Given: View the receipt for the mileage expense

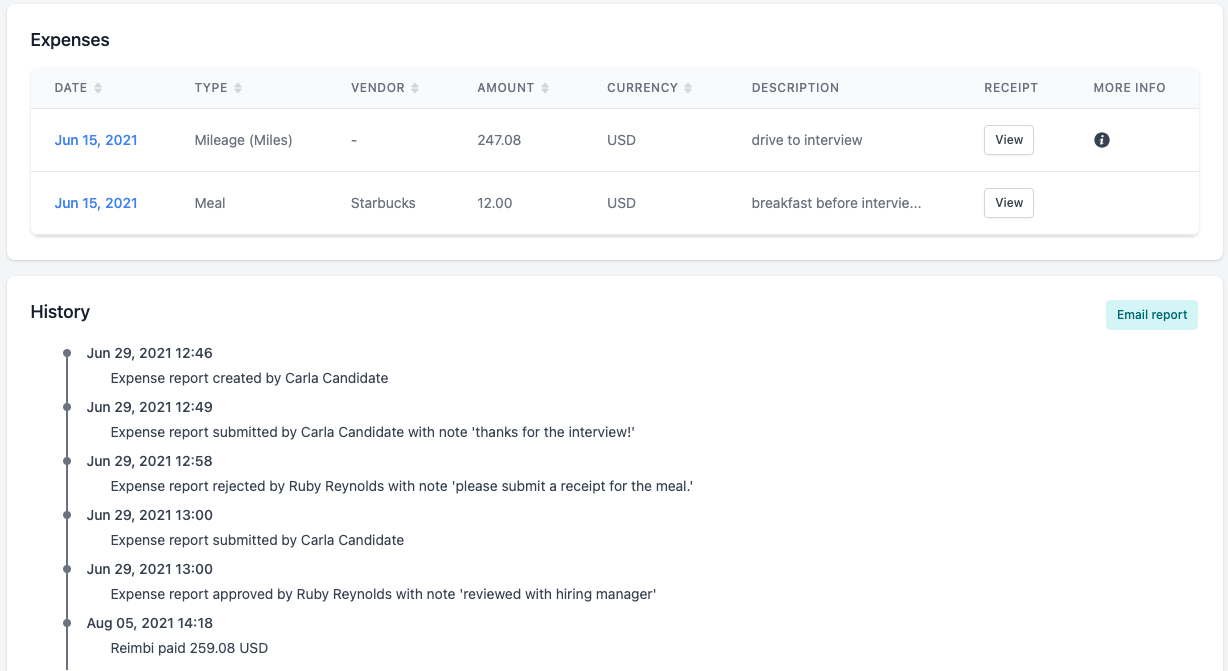Looking at the screenshot, I should [1008, 140].
